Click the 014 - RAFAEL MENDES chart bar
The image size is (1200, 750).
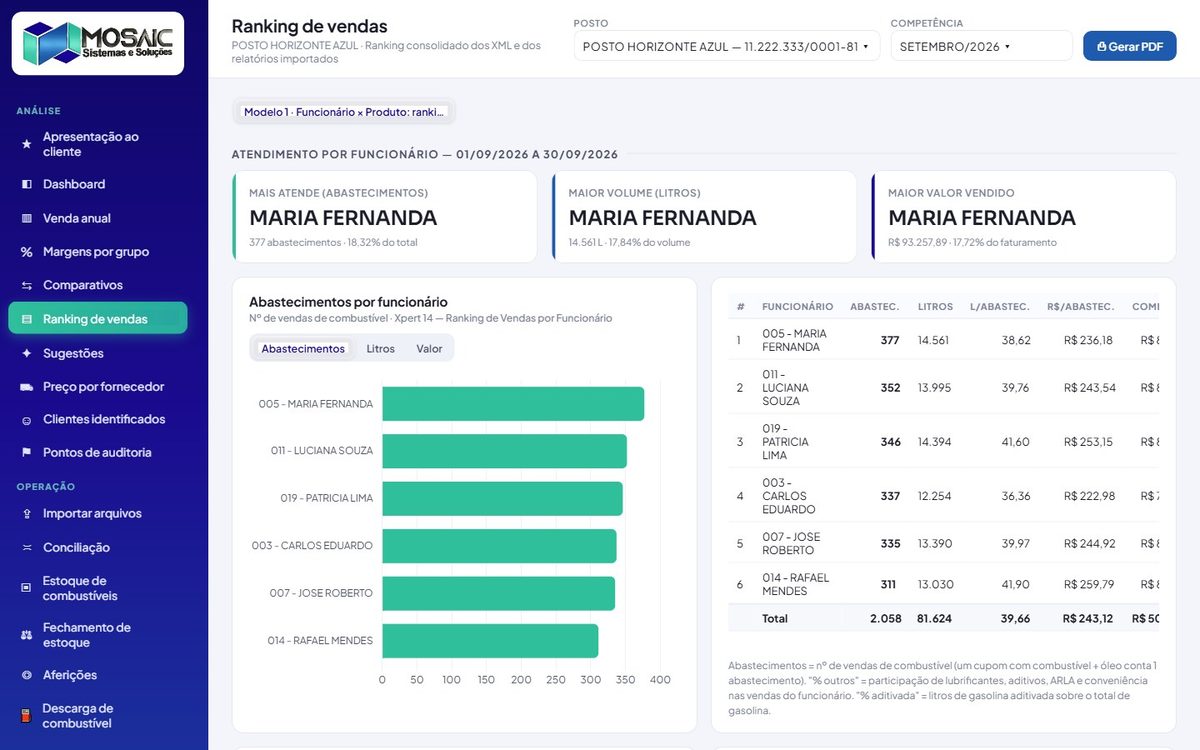click(x=491, y=641)
